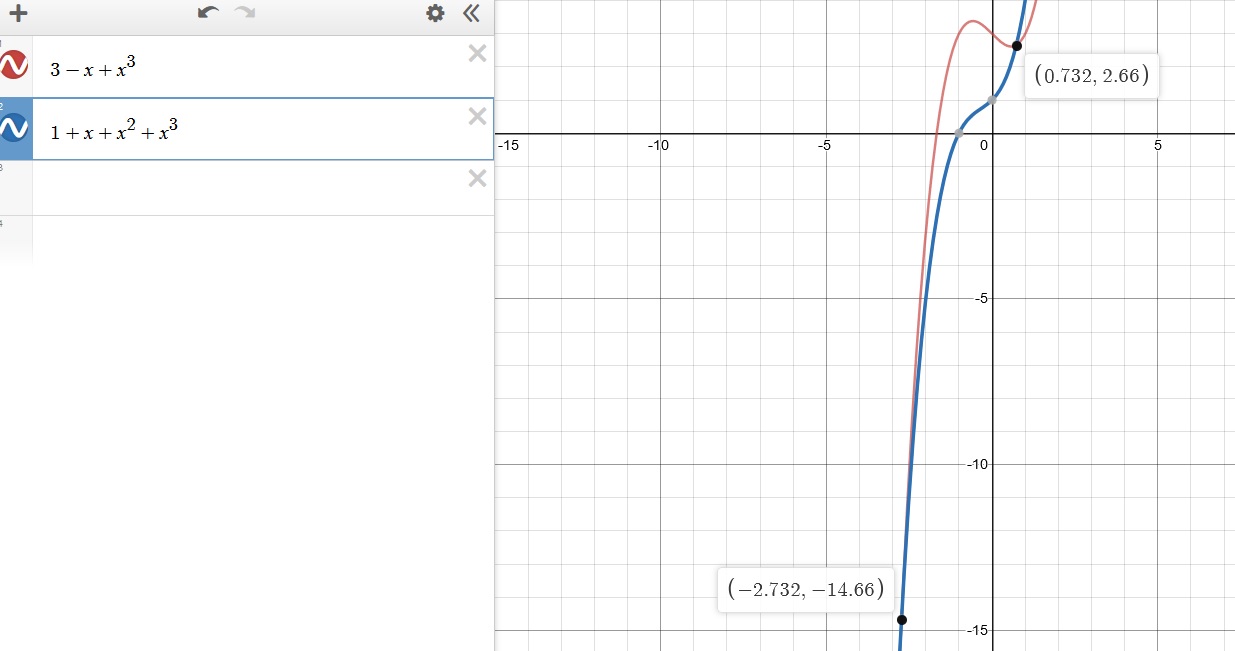The image size is (1235, 651).
Task: Remove the empty third expression row
Action: 477,178
